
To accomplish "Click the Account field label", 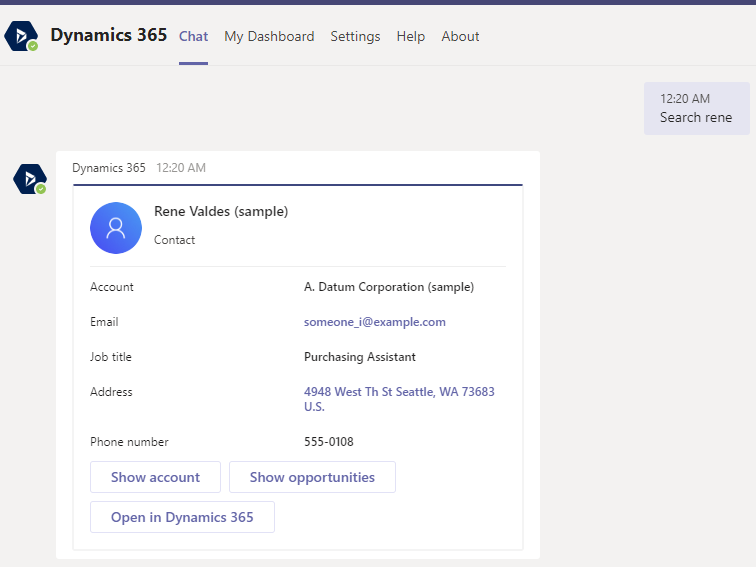I will (112, 287).
